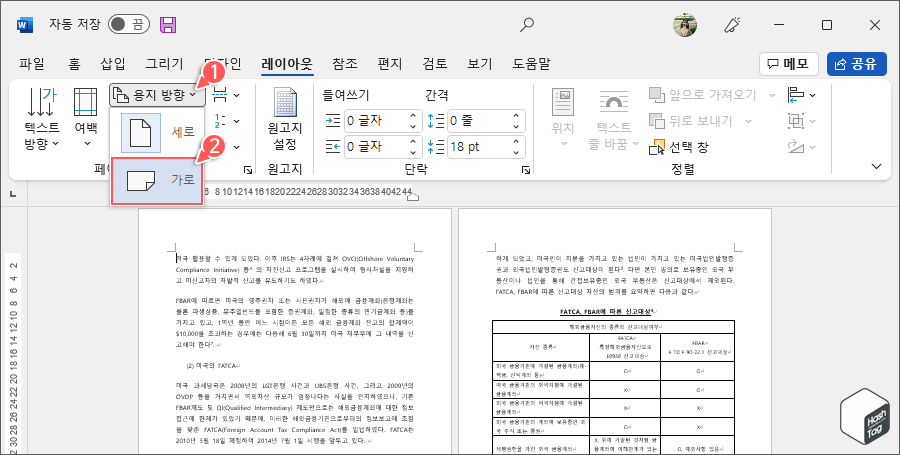Expand the 뒤로 보내기 dropdown arrow
The image size is (900, 455).
[x=748, y=121]
